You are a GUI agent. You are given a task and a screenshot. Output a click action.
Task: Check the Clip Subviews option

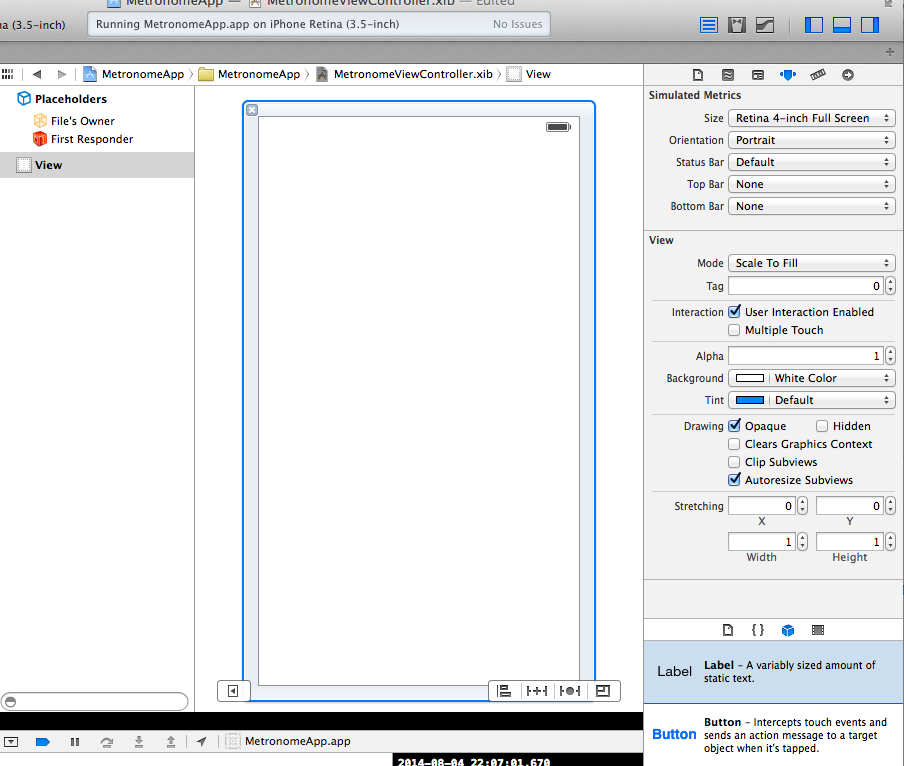tap(735, 462)
